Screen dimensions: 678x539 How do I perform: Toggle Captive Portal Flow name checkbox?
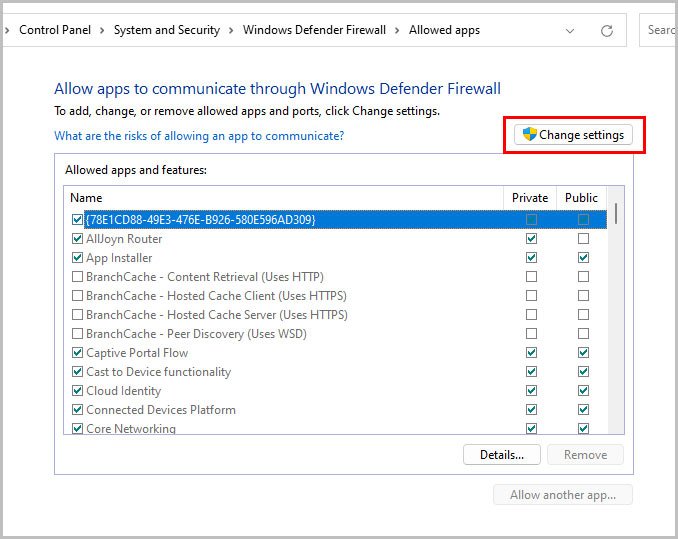[x=77, y=353]
